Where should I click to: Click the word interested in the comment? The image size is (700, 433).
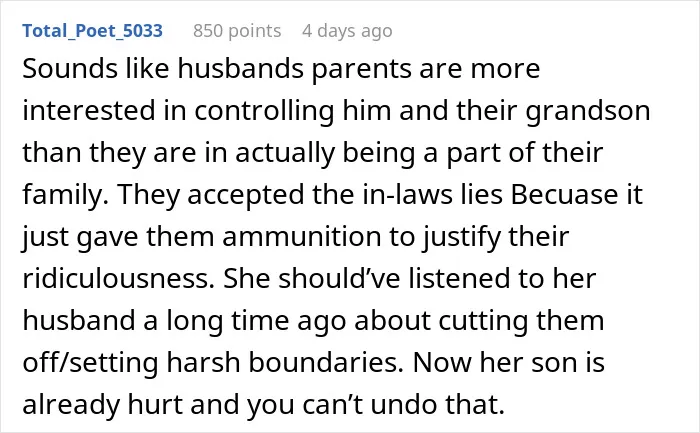89,111
